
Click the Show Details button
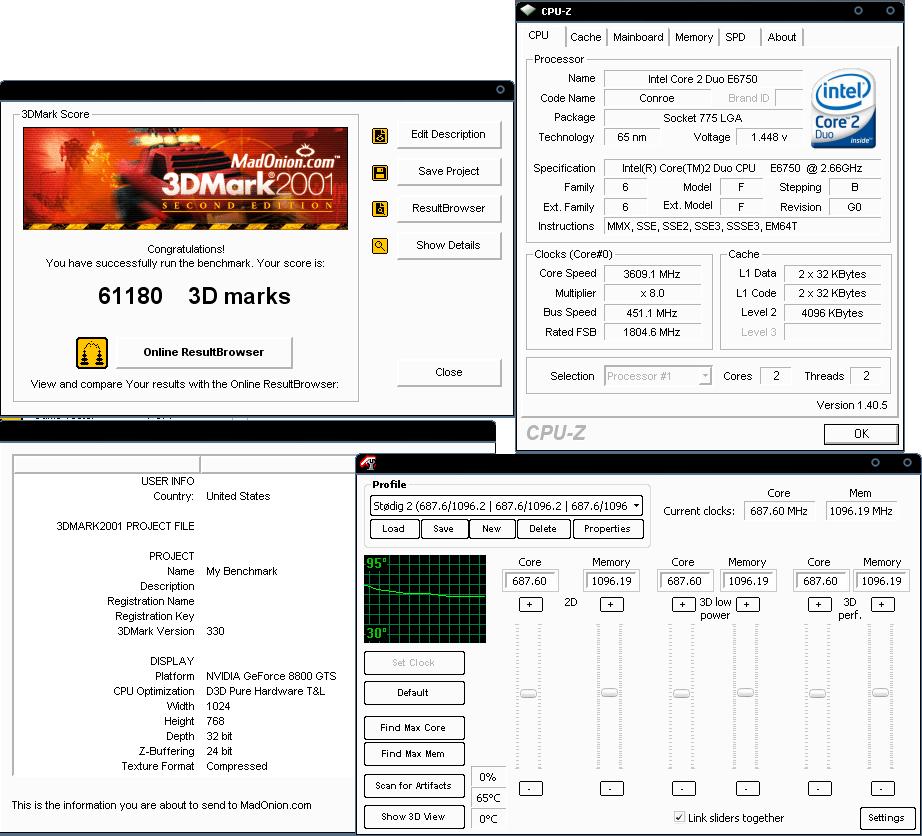click(x=449, y=246)
